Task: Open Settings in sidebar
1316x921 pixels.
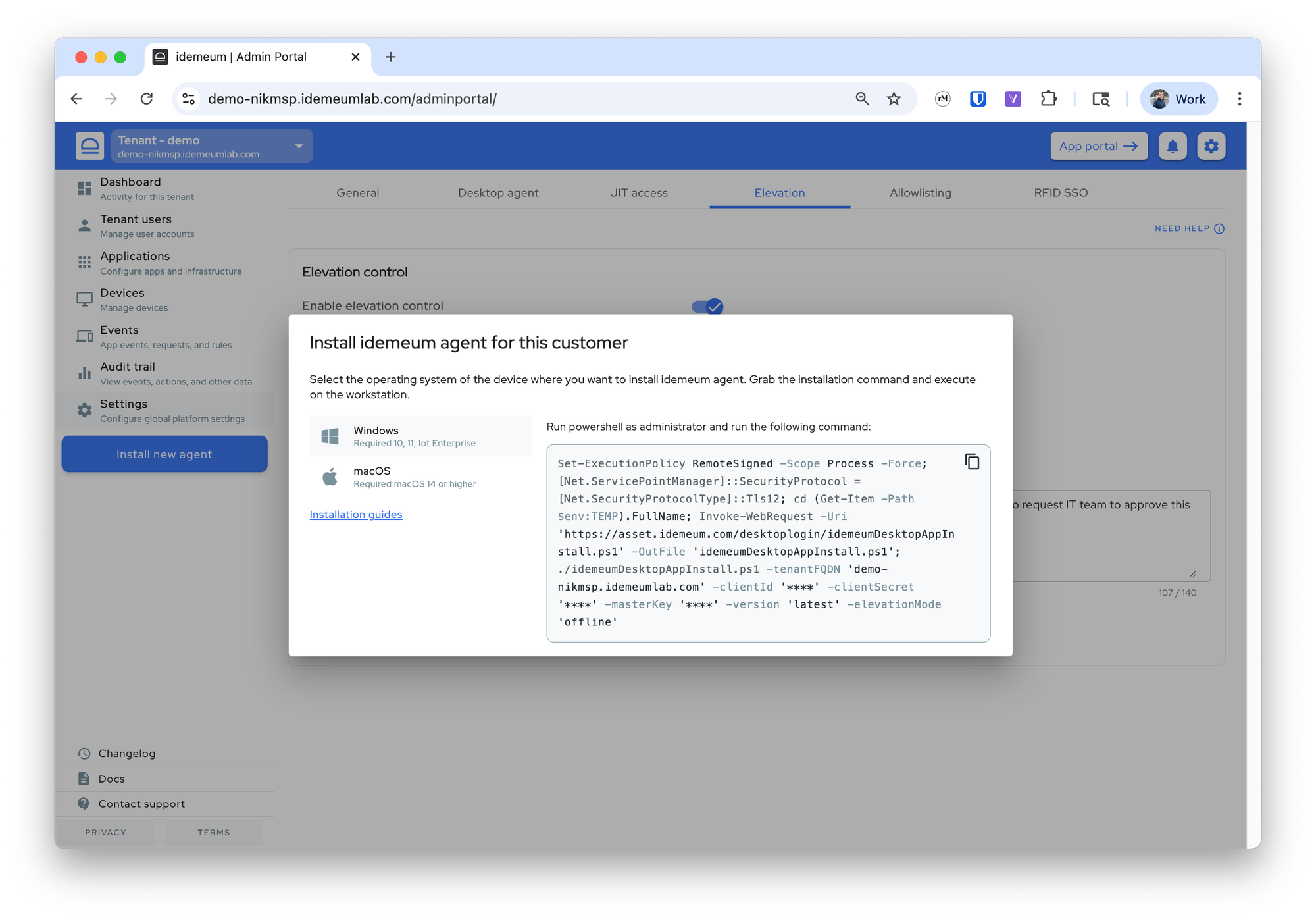Action: pos(164,410)
